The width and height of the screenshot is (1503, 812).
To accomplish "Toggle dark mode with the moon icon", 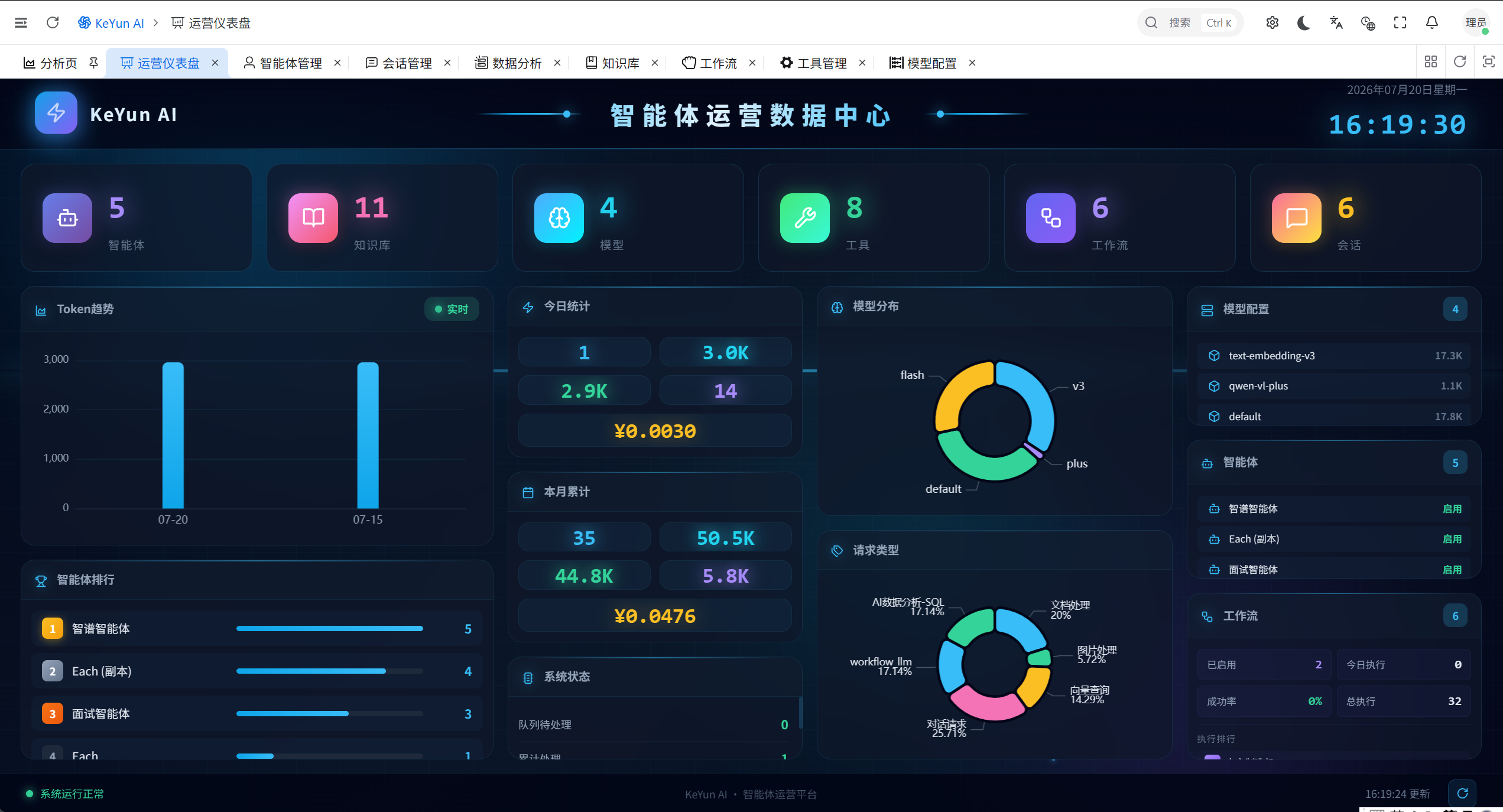I will pos(1304,22).
